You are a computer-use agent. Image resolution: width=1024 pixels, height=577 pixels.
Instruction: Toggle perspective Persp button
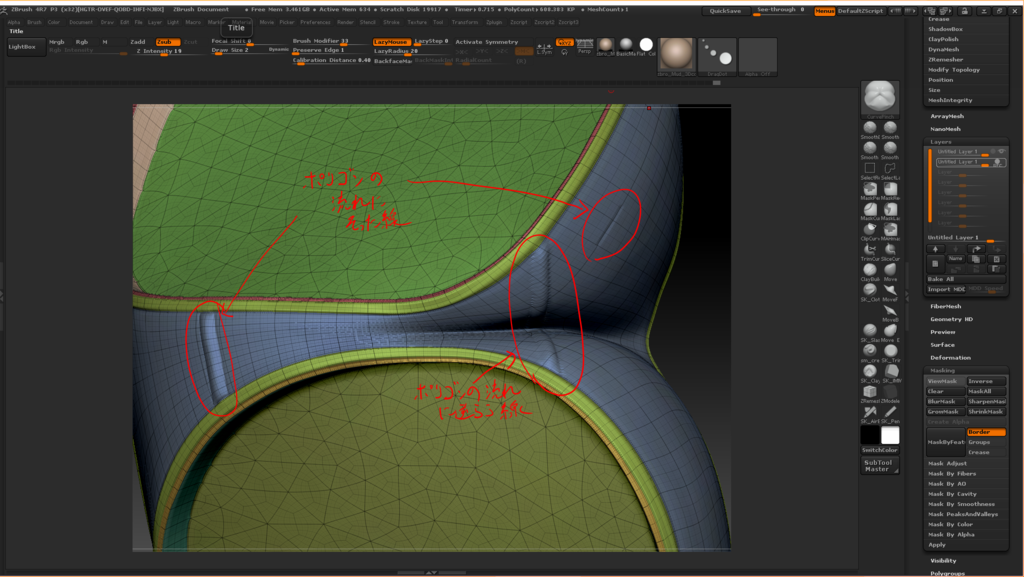584,46
